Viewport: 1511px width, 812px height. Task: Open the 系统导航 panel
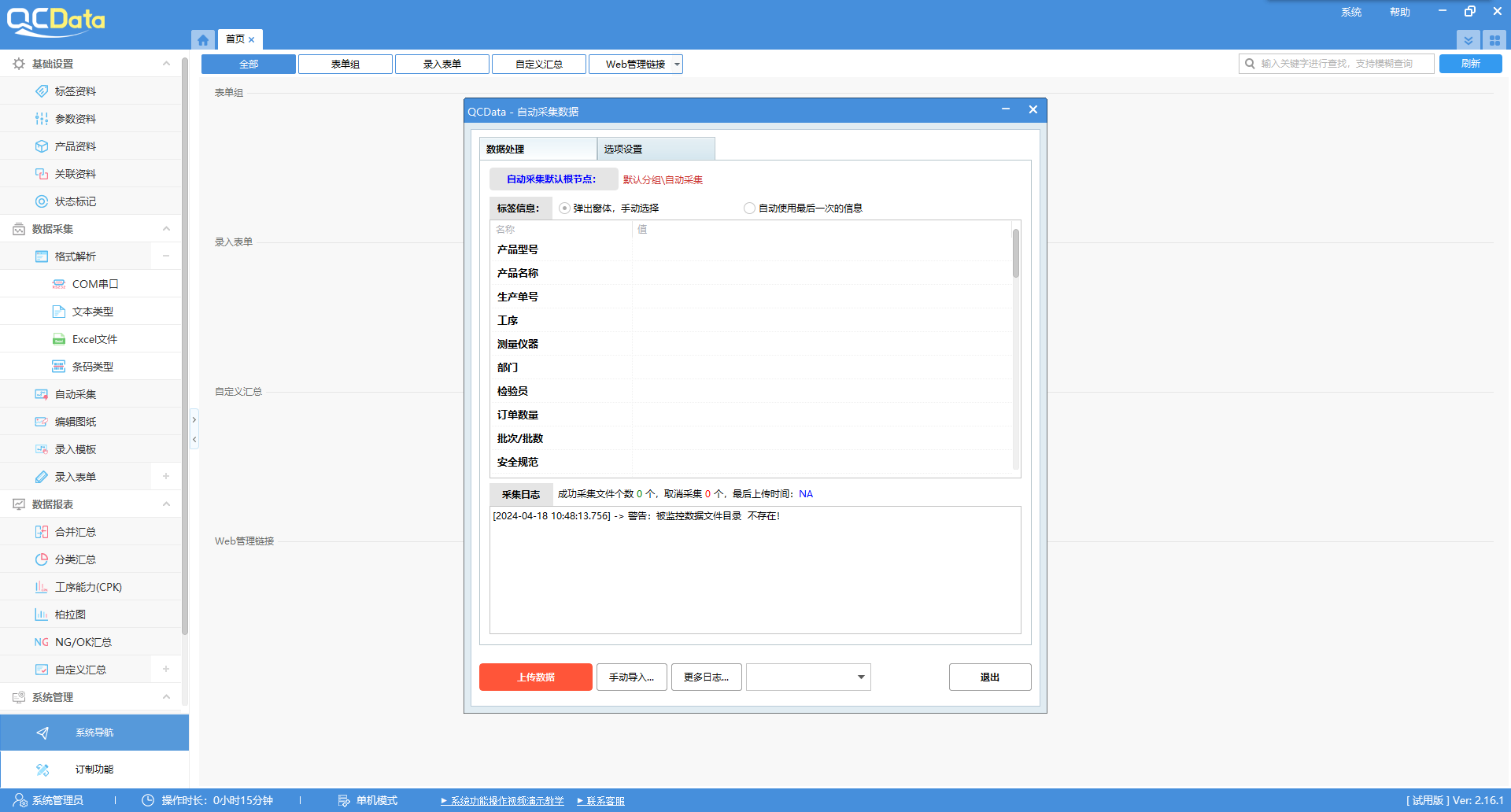(94, 732)
